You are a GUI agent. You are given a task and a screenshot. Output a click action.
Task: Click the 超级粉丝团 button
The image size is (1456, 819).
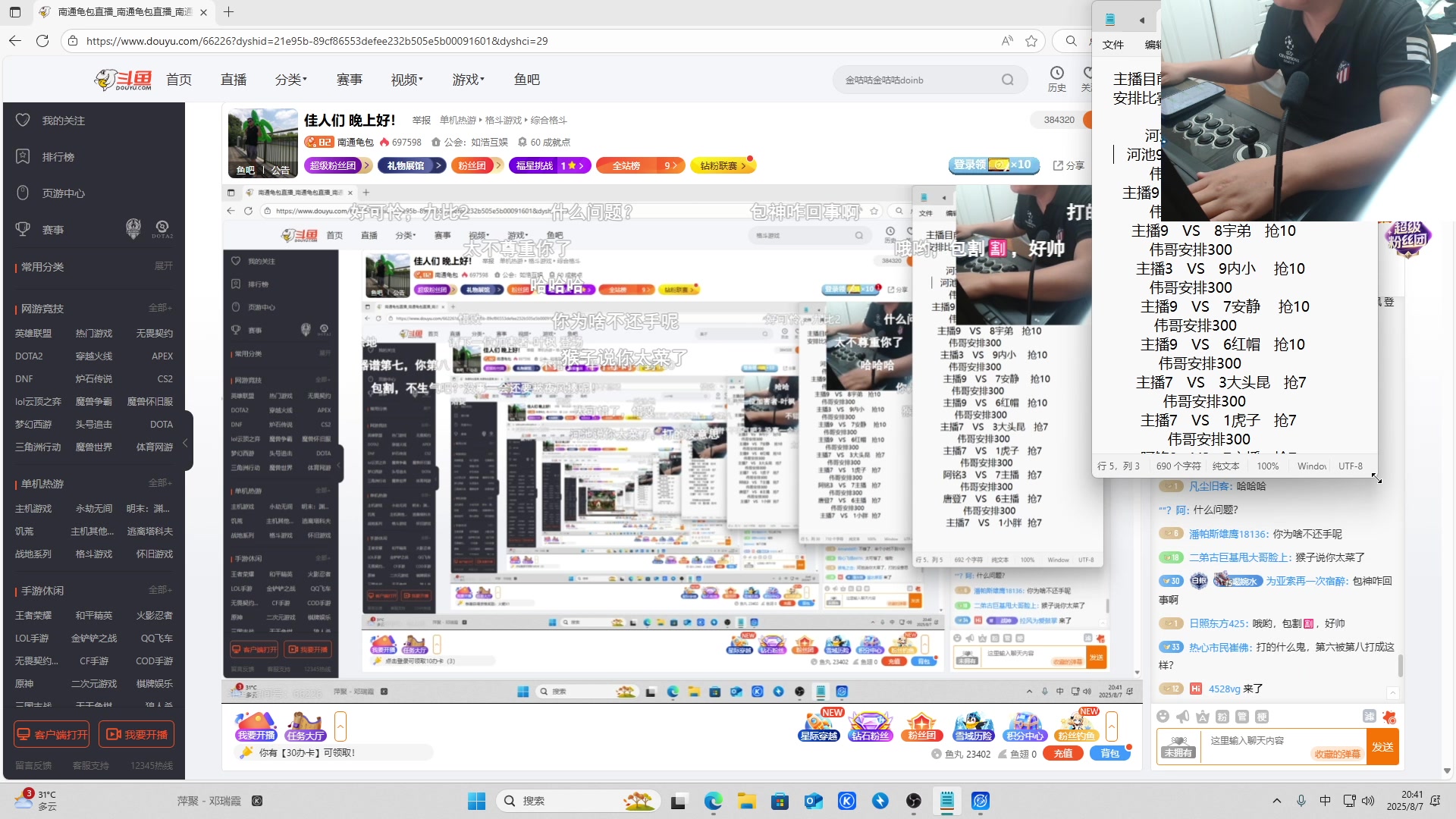click(337, 165)
